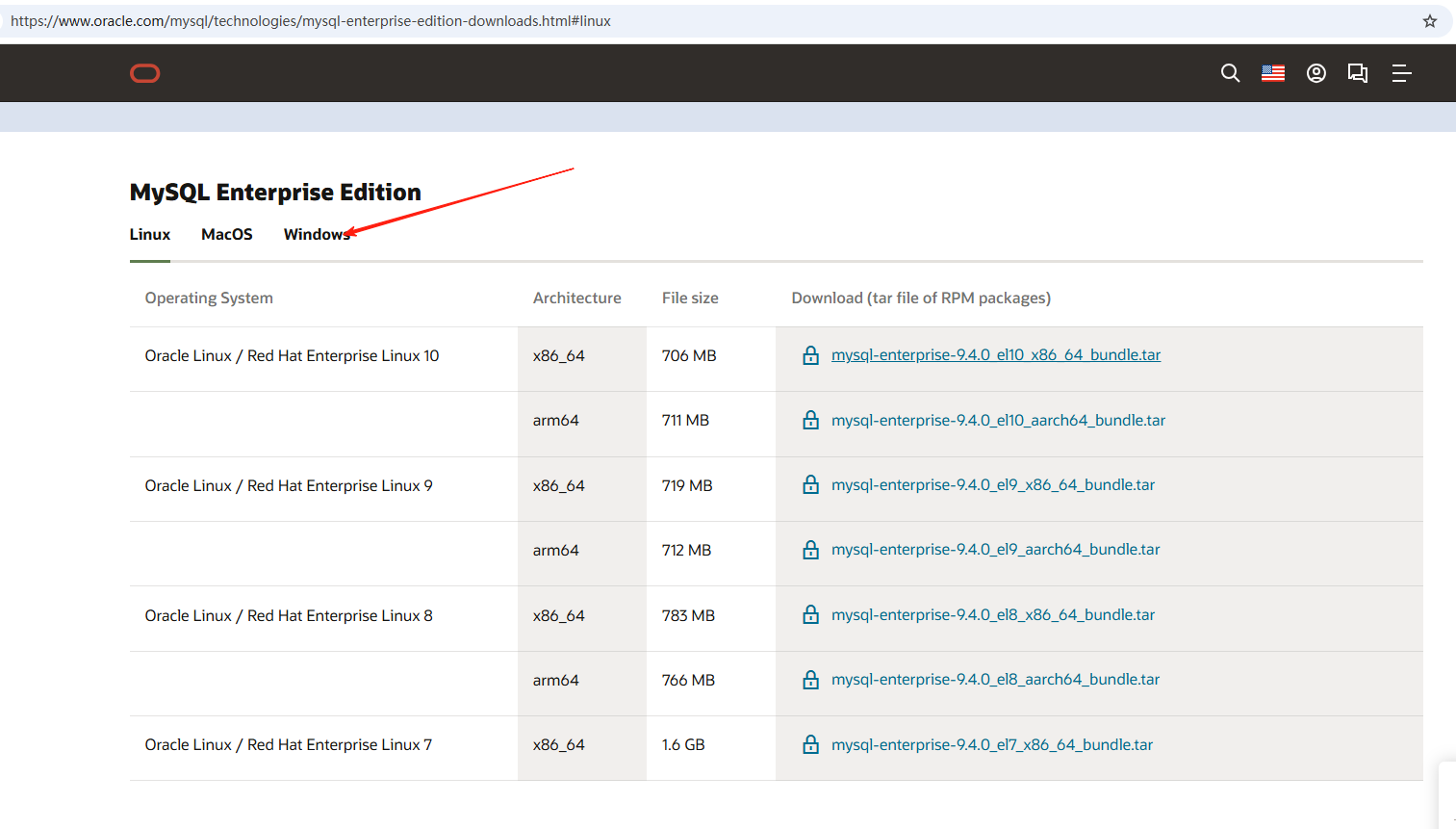
Task: Click the Architecture column header
Action: (577, 298)
